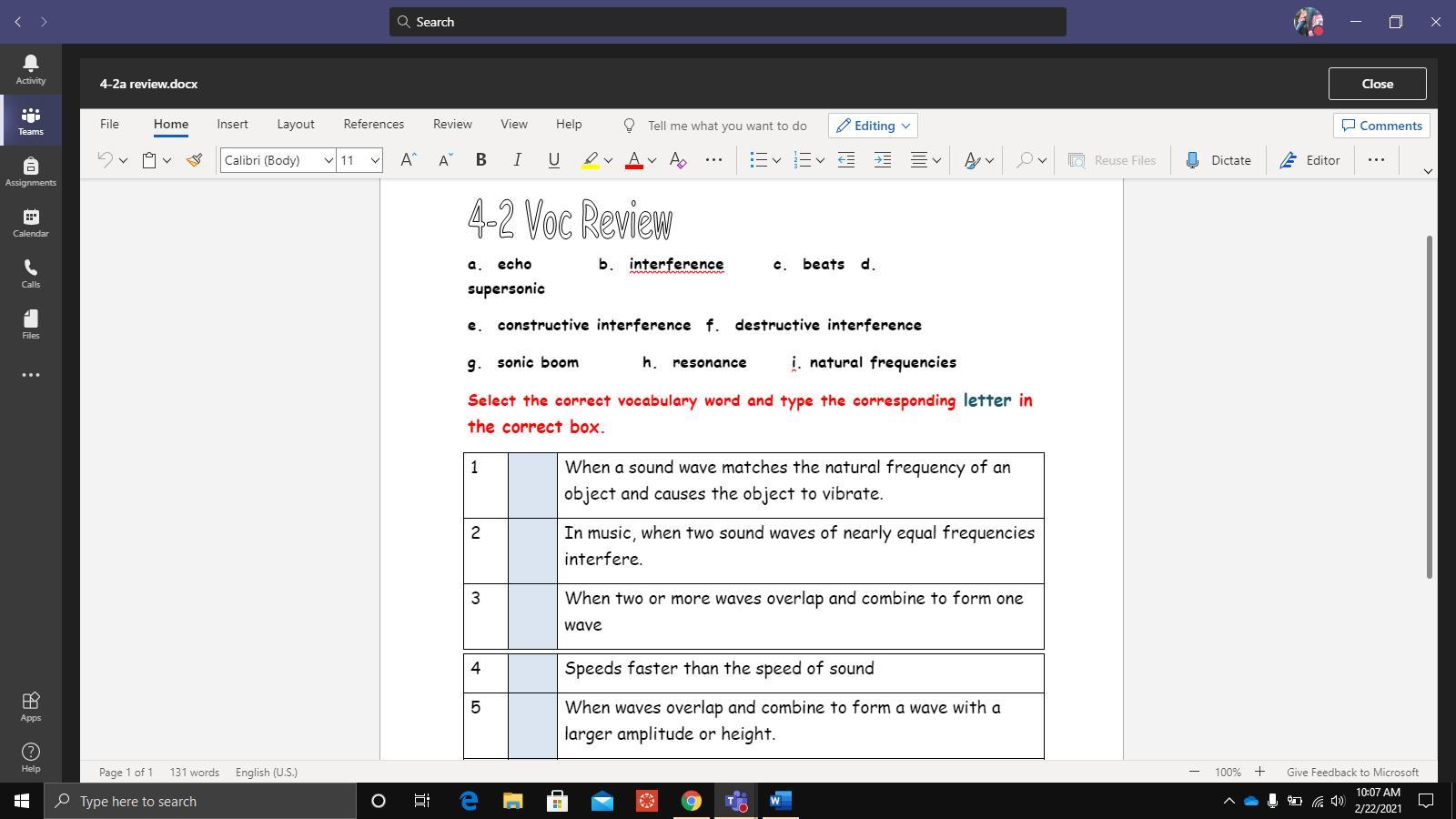Toggle bold formatting
The height and width of the screenshot is (819, 1456).
pyautogui.click(x=481, y=160)
